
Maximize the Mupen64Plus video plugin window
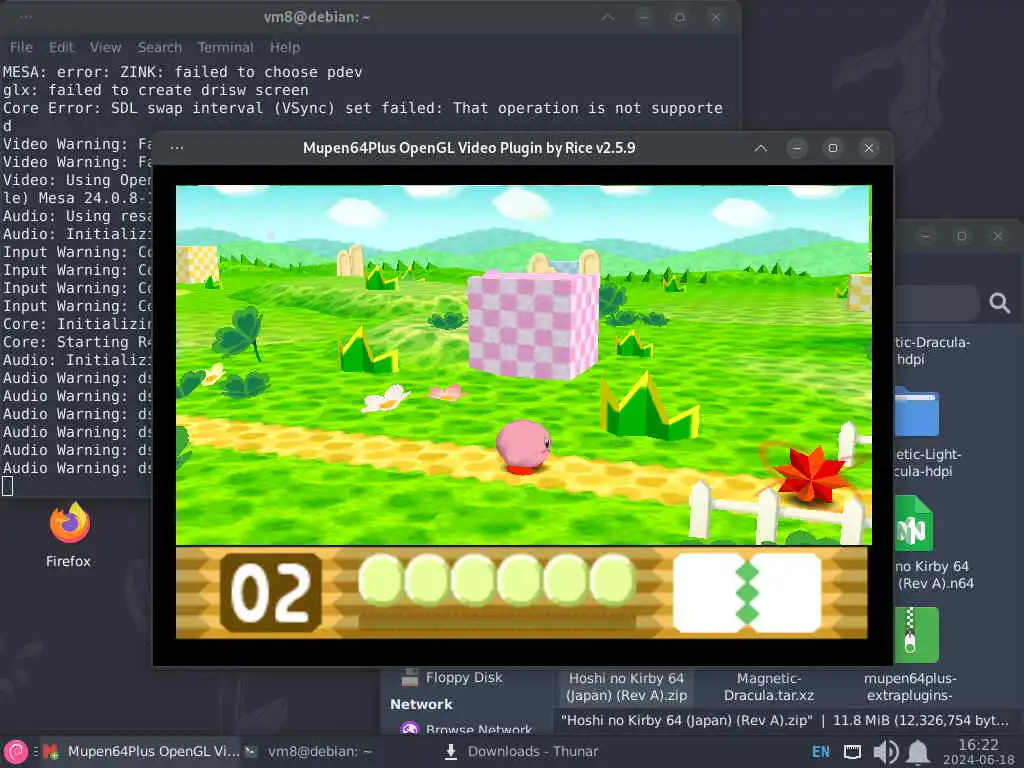833,148
